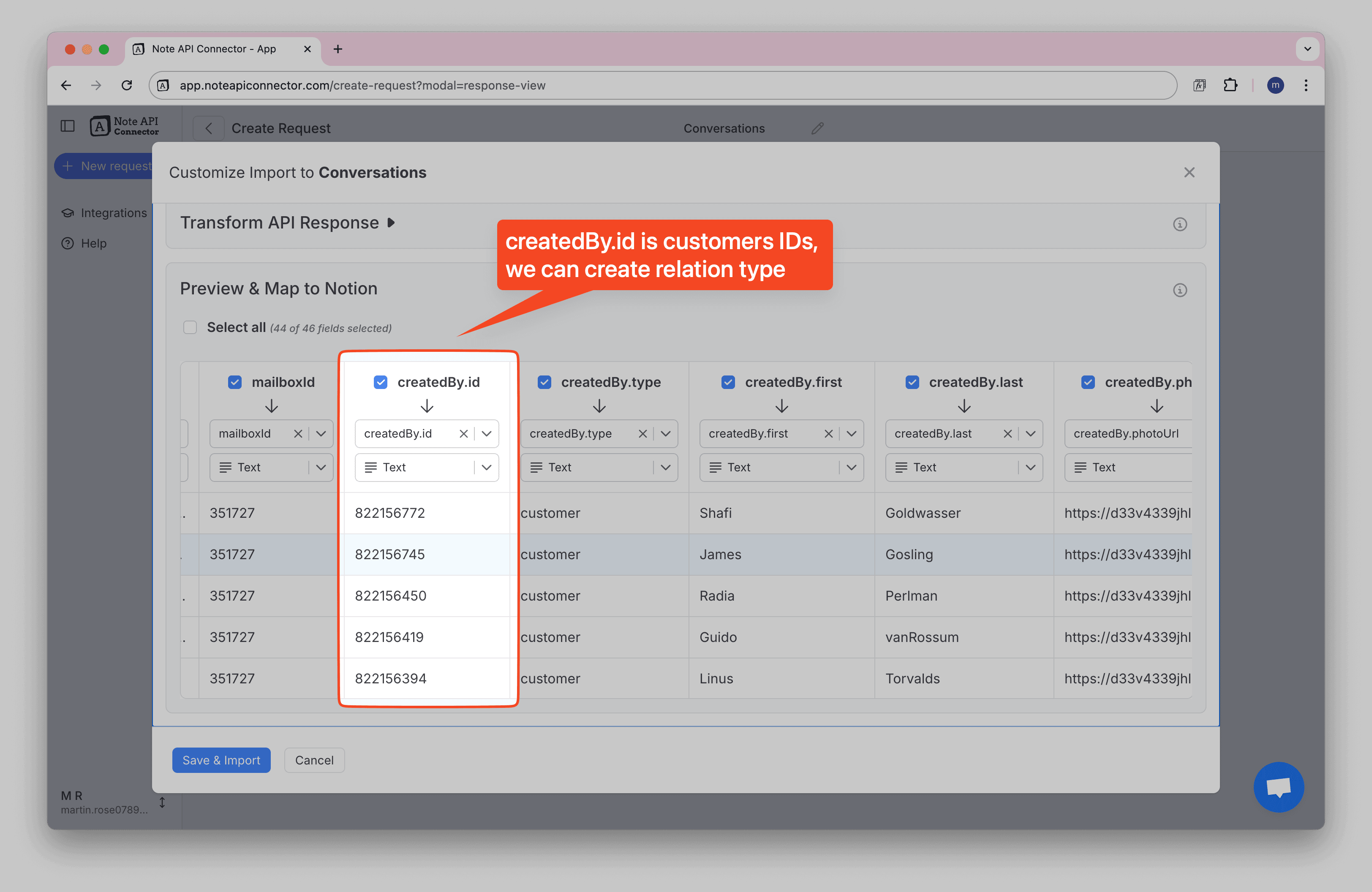Open the Chrome three-dot menu
1372x892 pixels.
coord(1306,85)
